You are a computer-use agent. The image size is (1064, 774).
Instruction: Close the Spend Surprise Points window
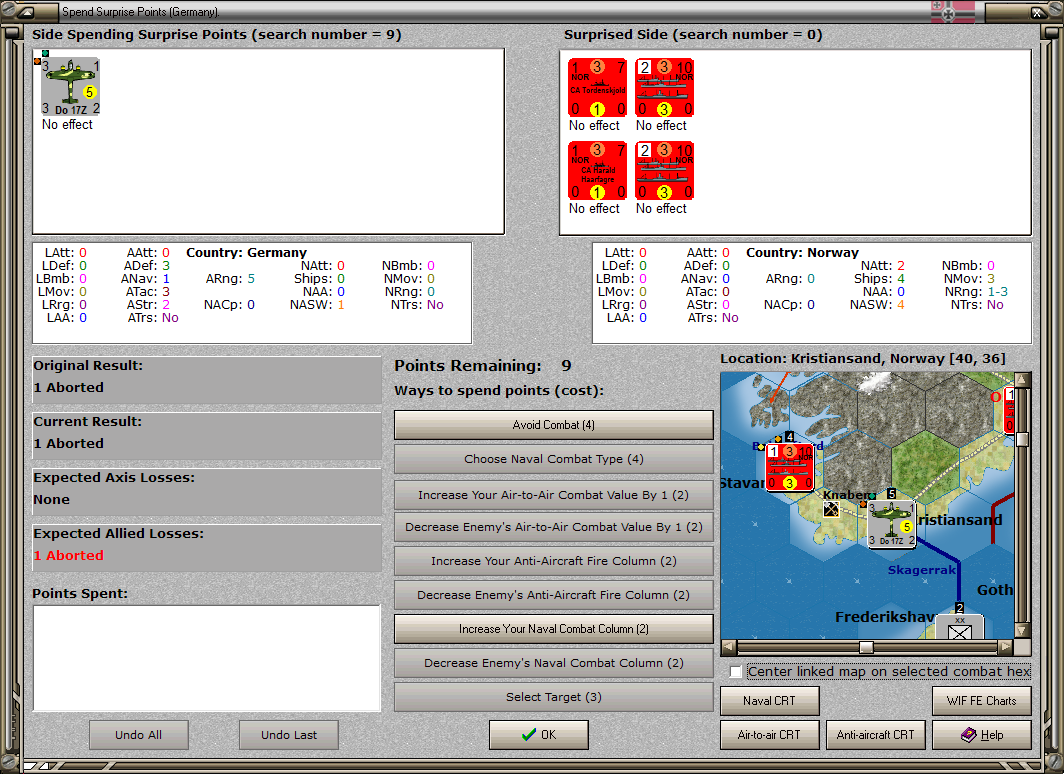tap(1038, 12)
